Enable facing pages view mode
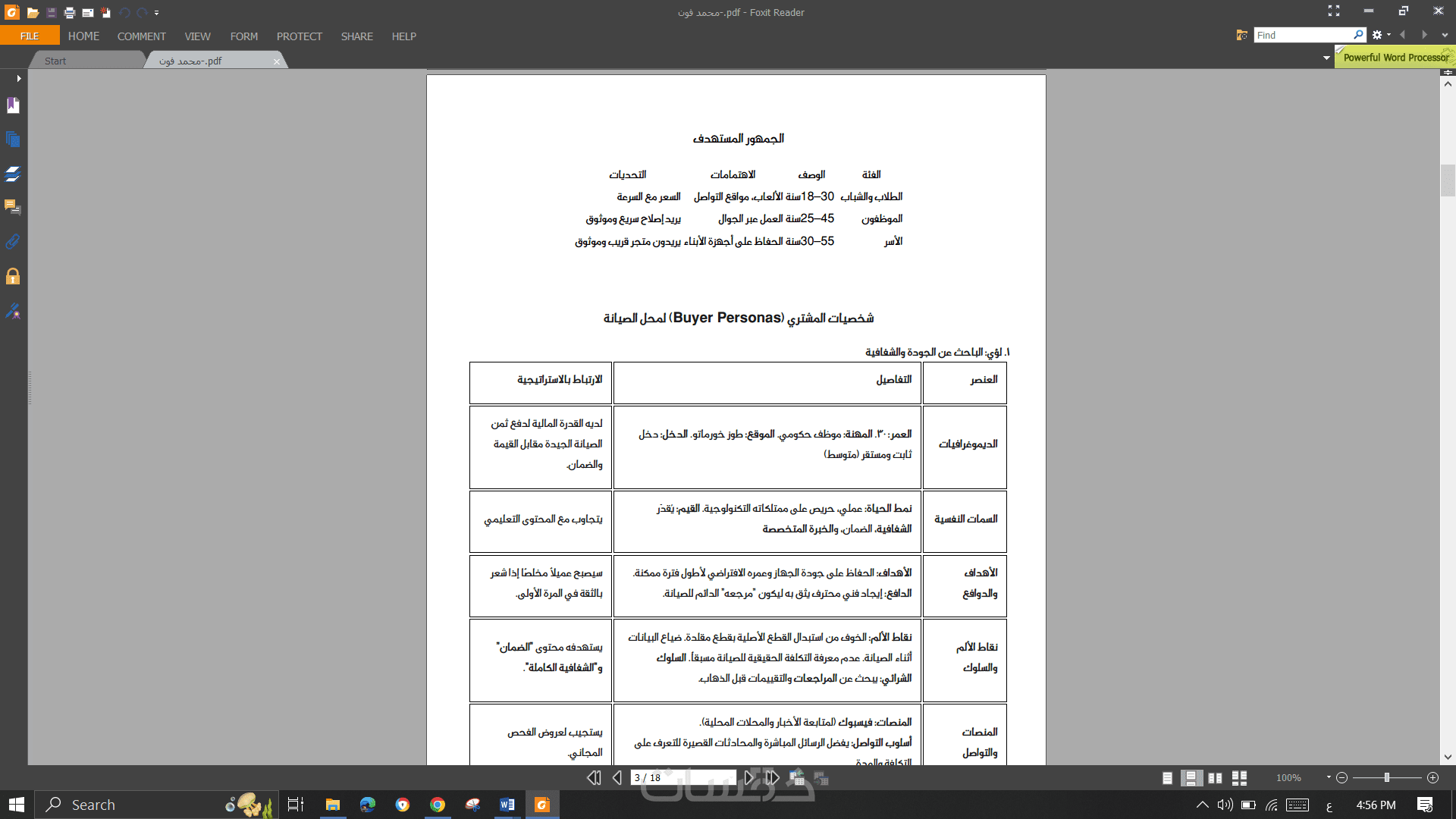This screenshot has width=1456, height=819. (1215, 778)
